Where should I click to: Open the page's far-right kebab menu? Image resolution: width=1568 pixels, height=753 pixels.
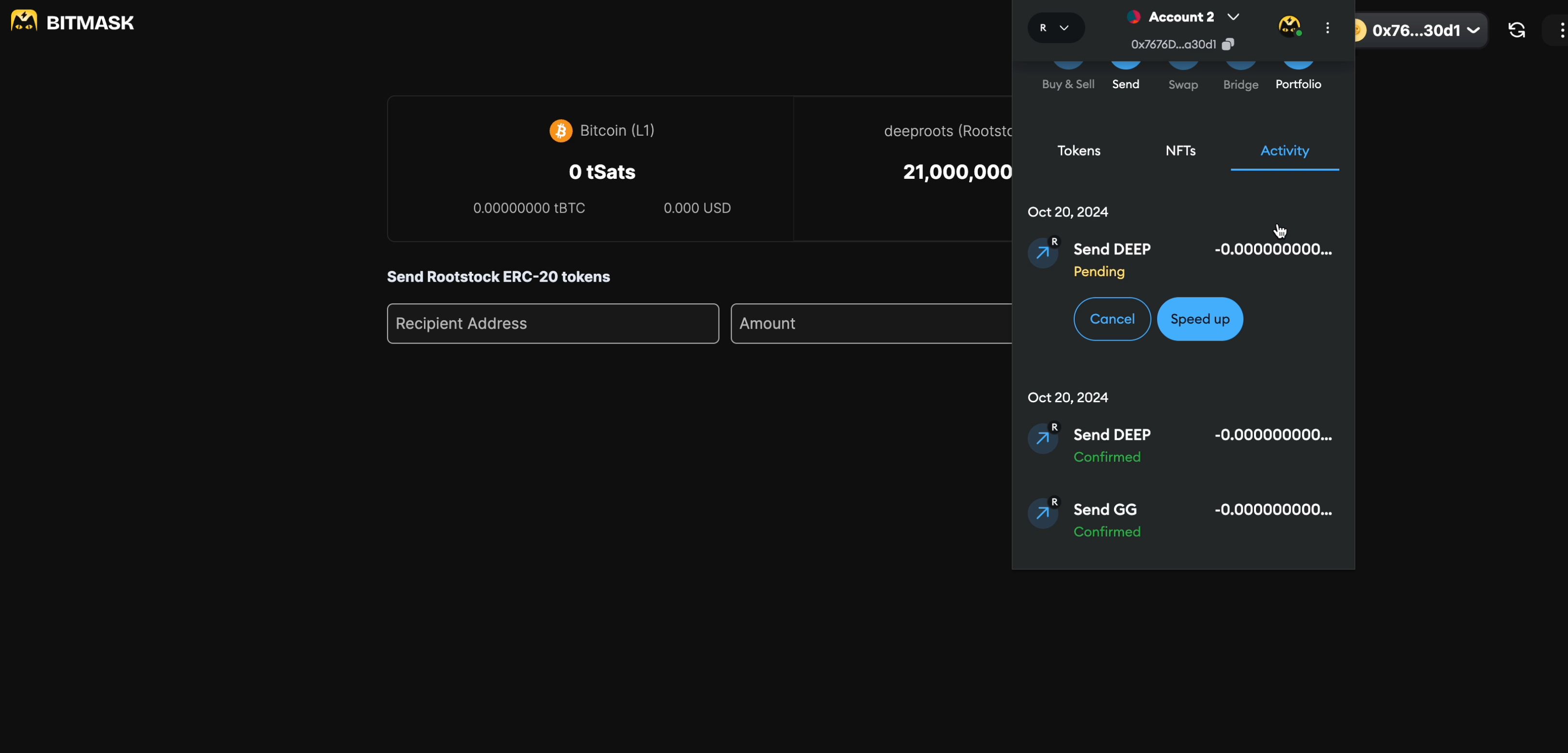[x=1561, y=31]
